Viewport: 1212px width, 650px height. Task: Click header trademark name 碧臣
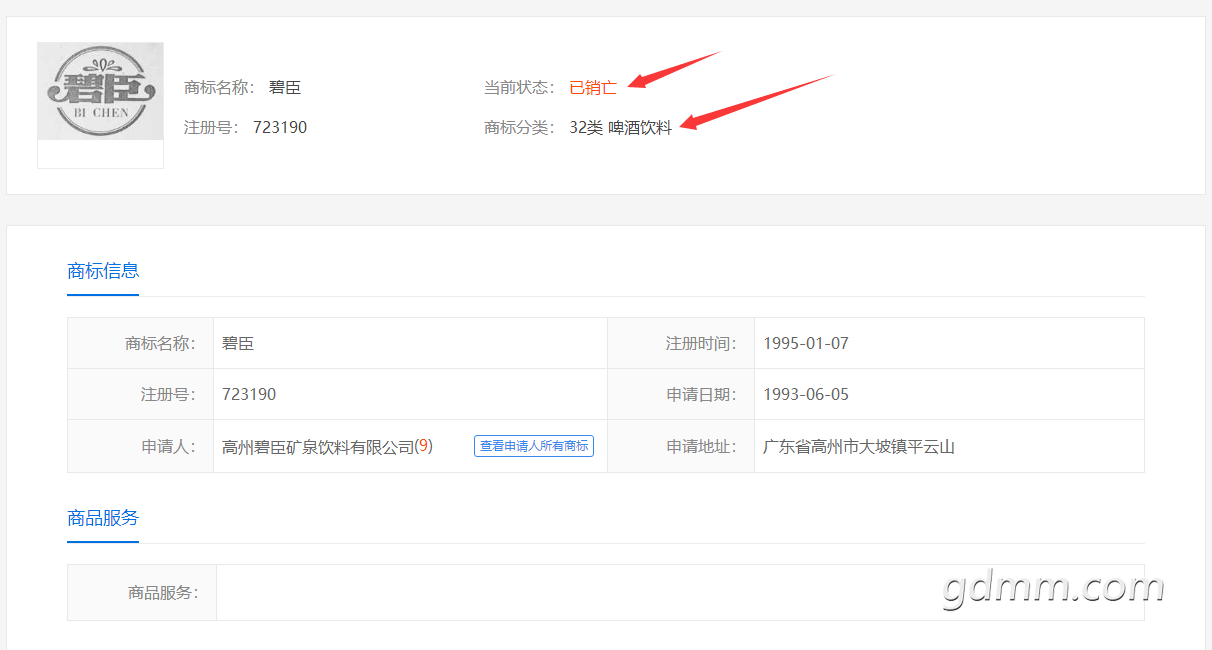pos(285,88)
